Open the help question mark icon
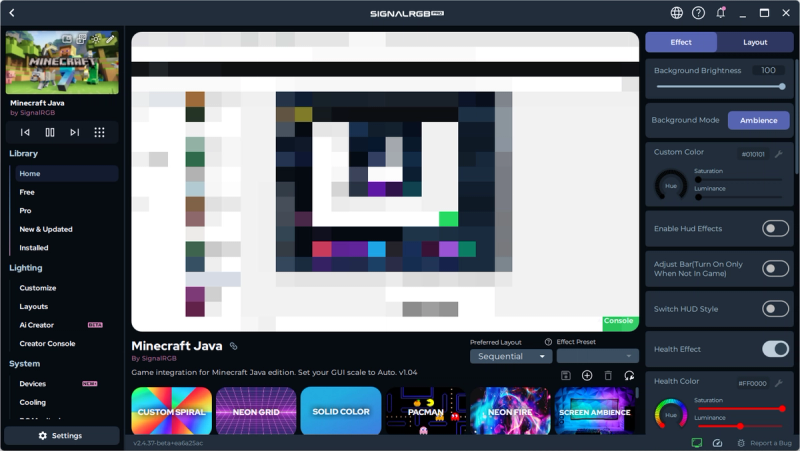800x451 pixels. coord(699,13)
